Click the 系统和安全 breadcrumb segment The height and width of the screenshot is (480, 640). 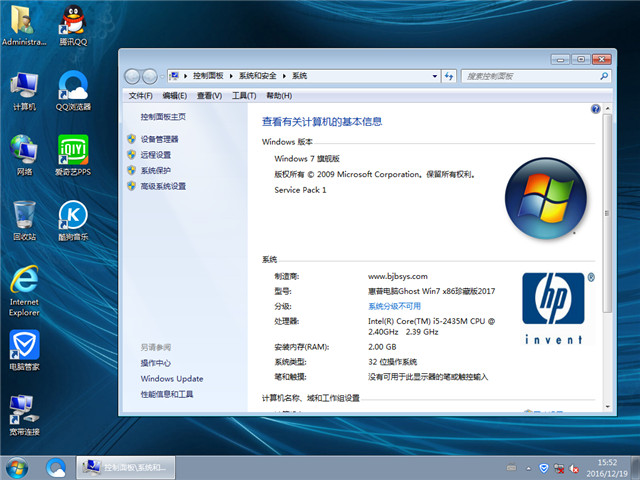click(258, 76)
